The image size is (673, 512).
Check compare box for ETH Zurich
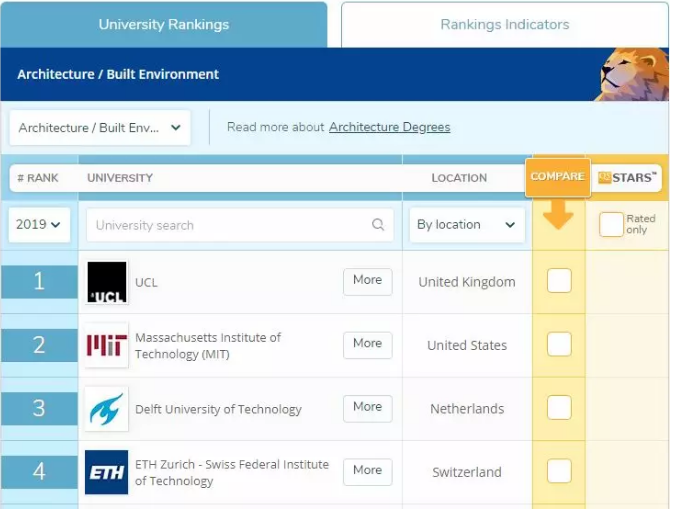561,472
